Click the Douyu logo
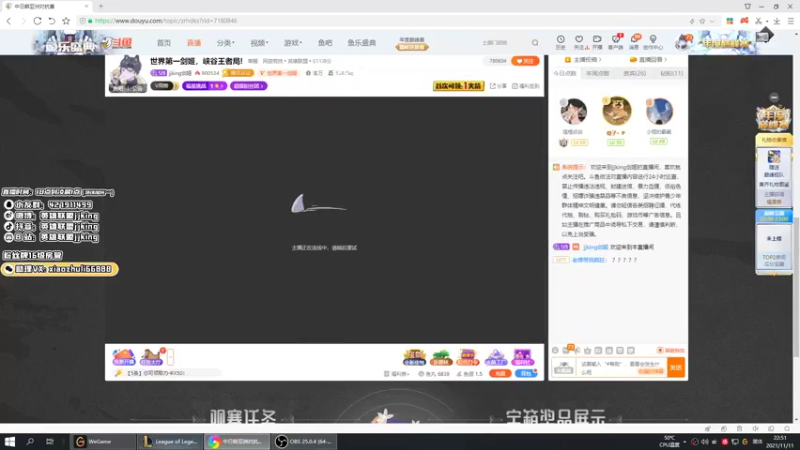This screenshot has width=800, height=450. 117,43
